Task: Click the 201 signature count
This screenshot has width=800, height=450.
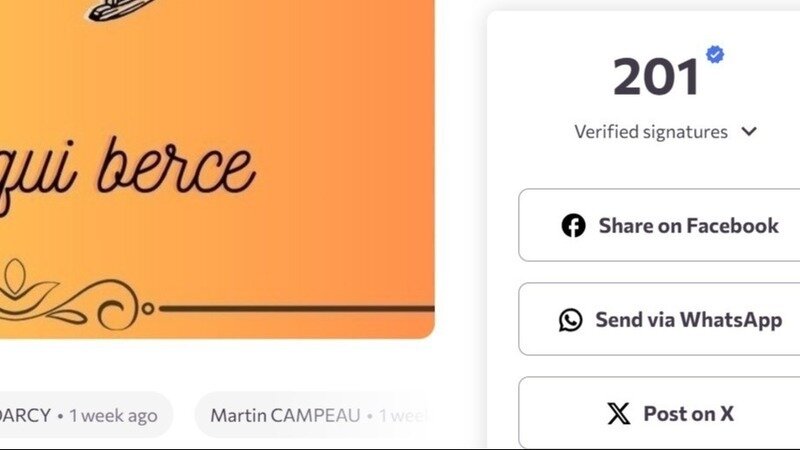Action: [656, 78]
